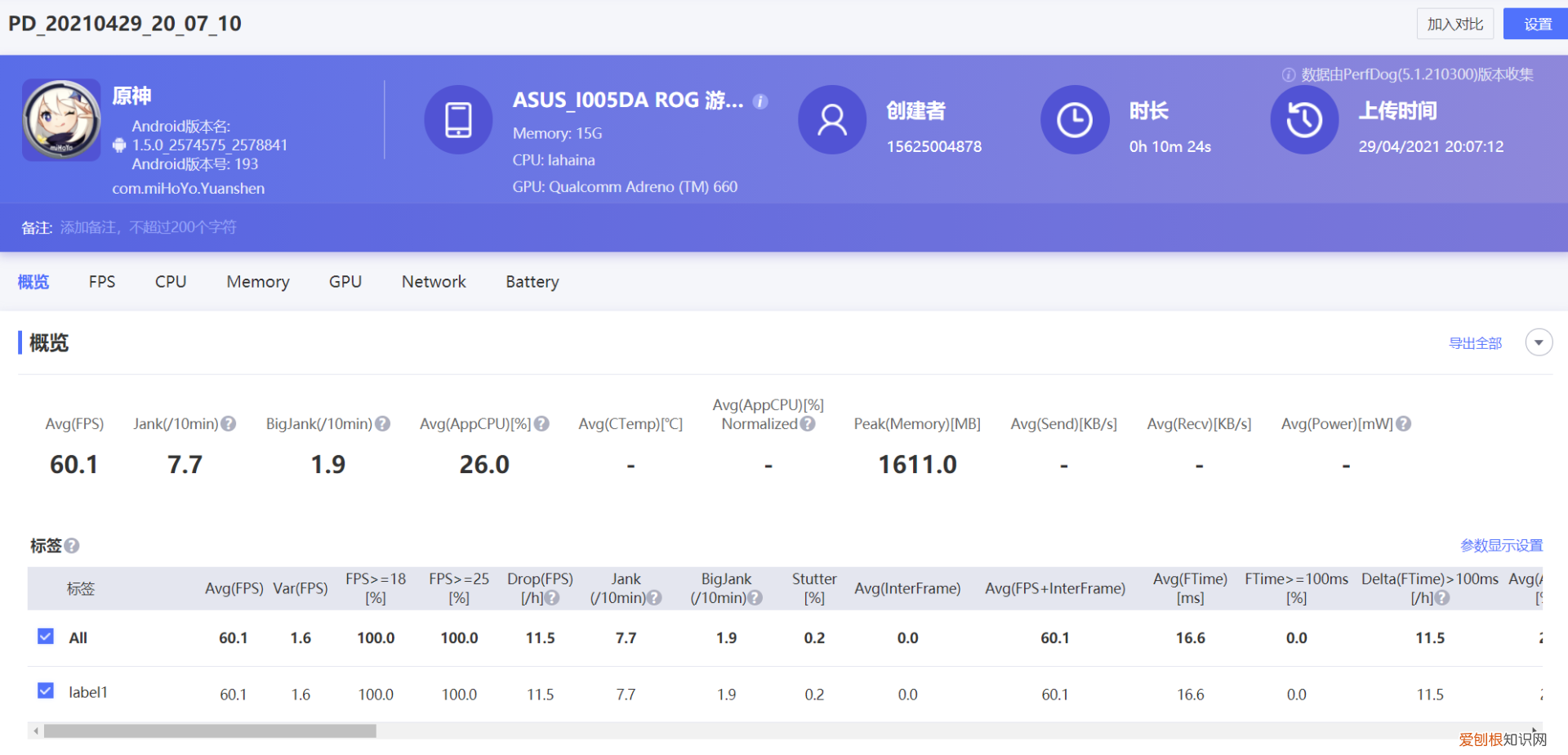This screenshot has height=755, width=1568.
Task: Open the 参数显示设置 link
Action: click(x=1501, y=546)
